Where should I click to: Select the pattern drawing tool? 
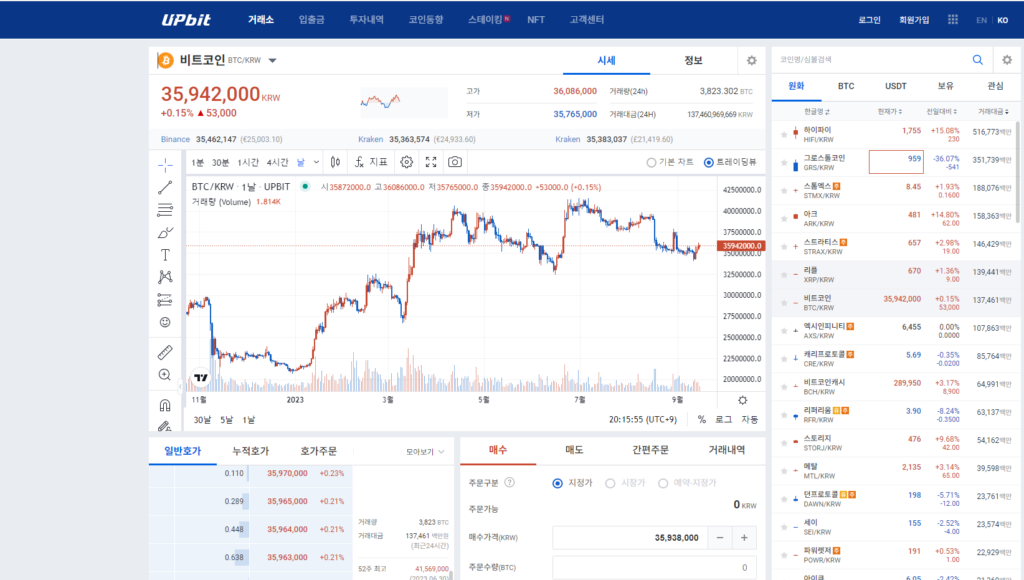point(165,277)
